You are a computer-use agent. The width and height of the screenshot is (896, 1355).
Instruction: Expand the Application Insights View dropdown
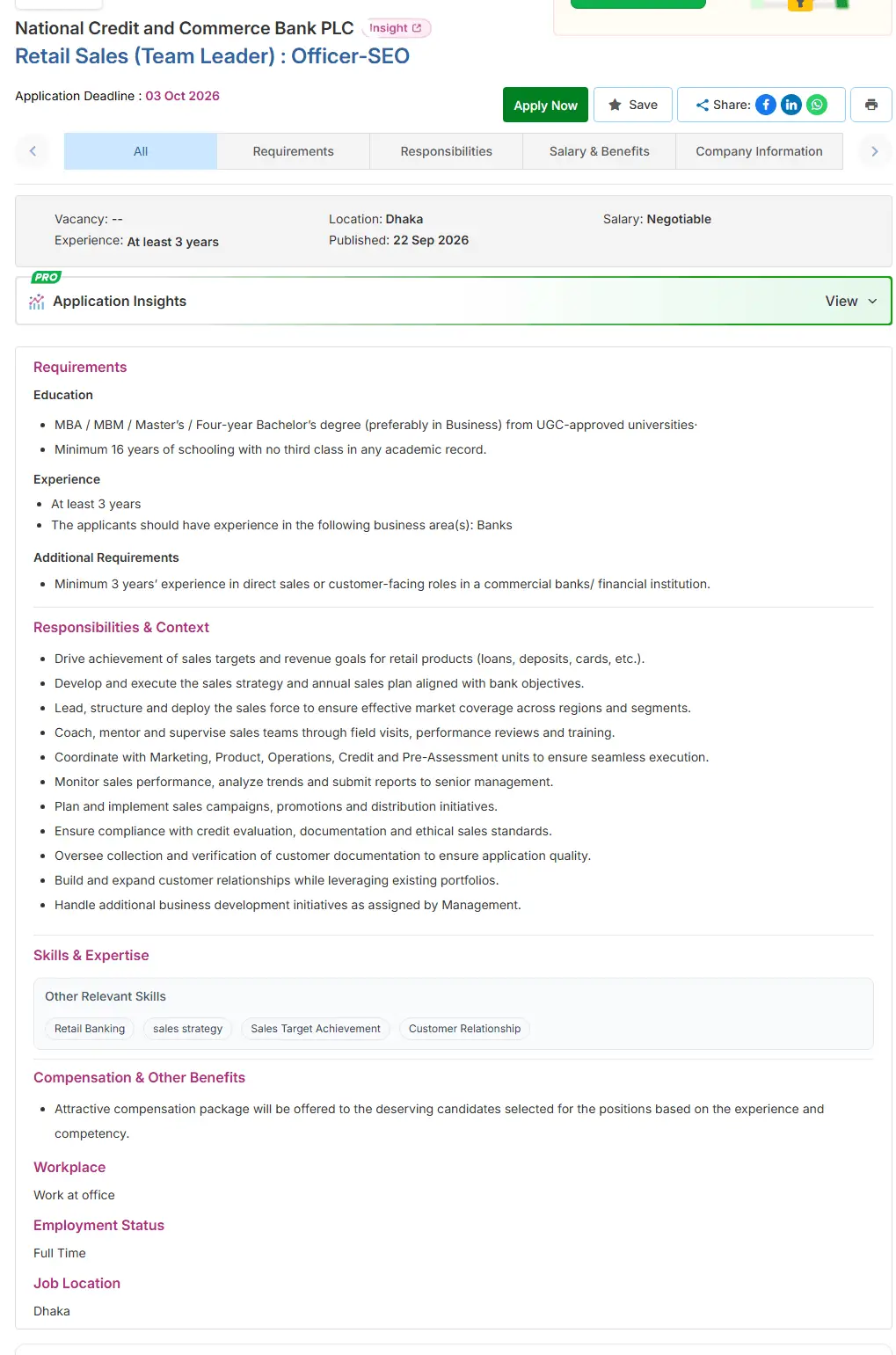851,301
